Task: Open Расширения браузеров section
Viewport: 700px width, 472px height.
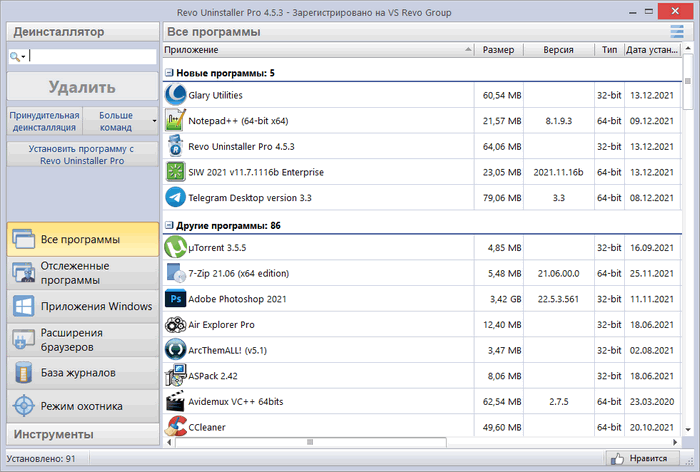Action: coord(83,340)
